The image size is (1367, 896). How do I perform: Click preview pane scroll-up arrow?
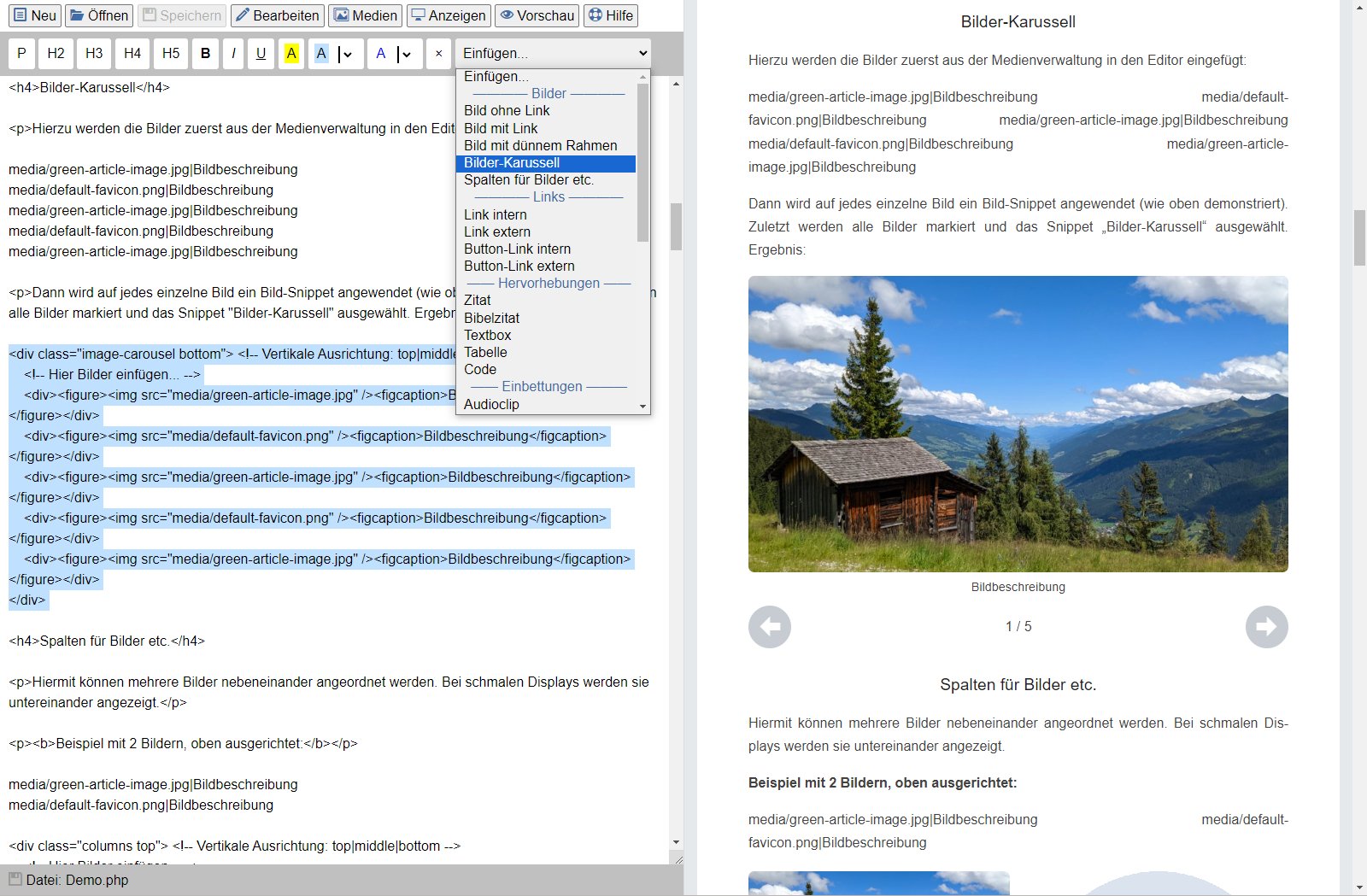[x=1359, y=8]
